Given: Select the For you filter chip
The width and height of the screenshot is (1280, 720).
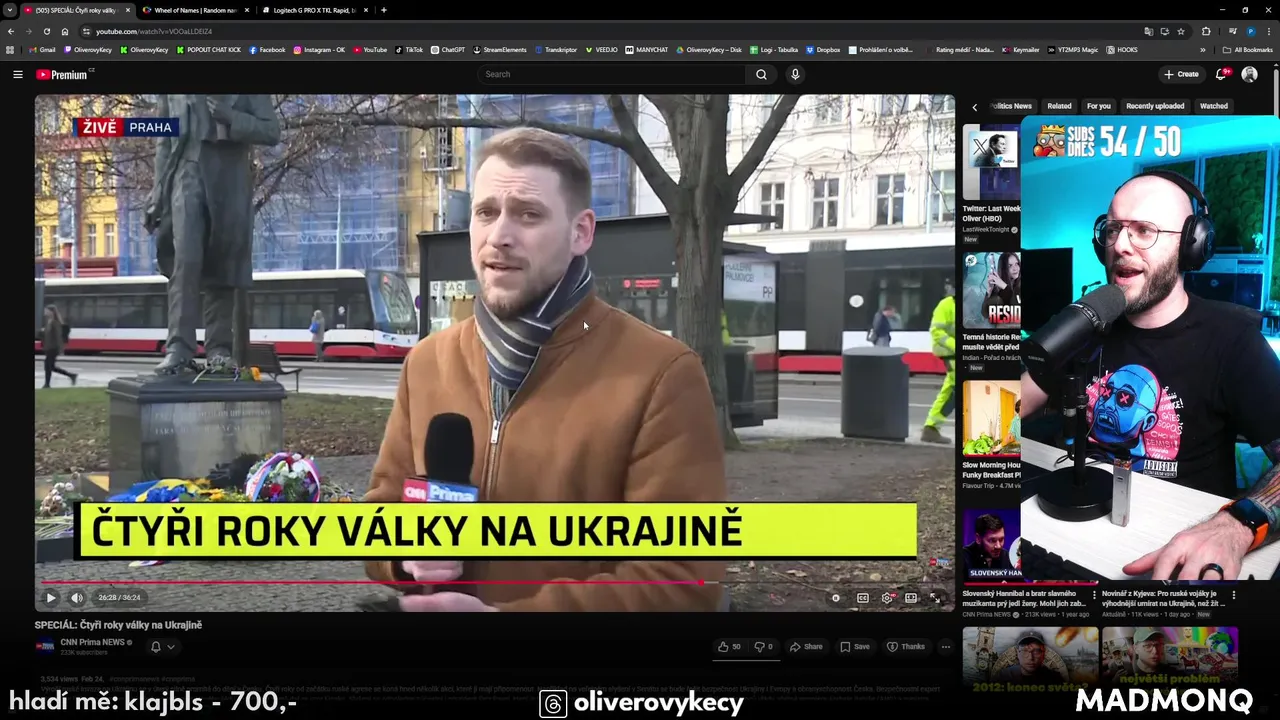Looking at the screenshot, I should pos(1098,106).
